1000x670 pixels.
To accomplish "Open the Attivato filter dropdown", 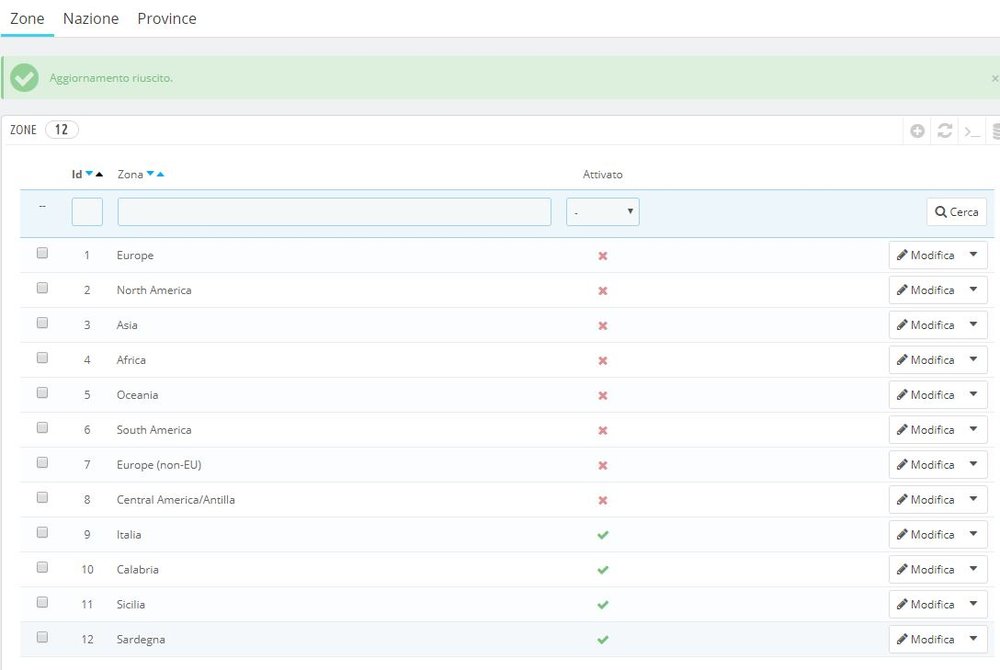I will pos(603,212).
